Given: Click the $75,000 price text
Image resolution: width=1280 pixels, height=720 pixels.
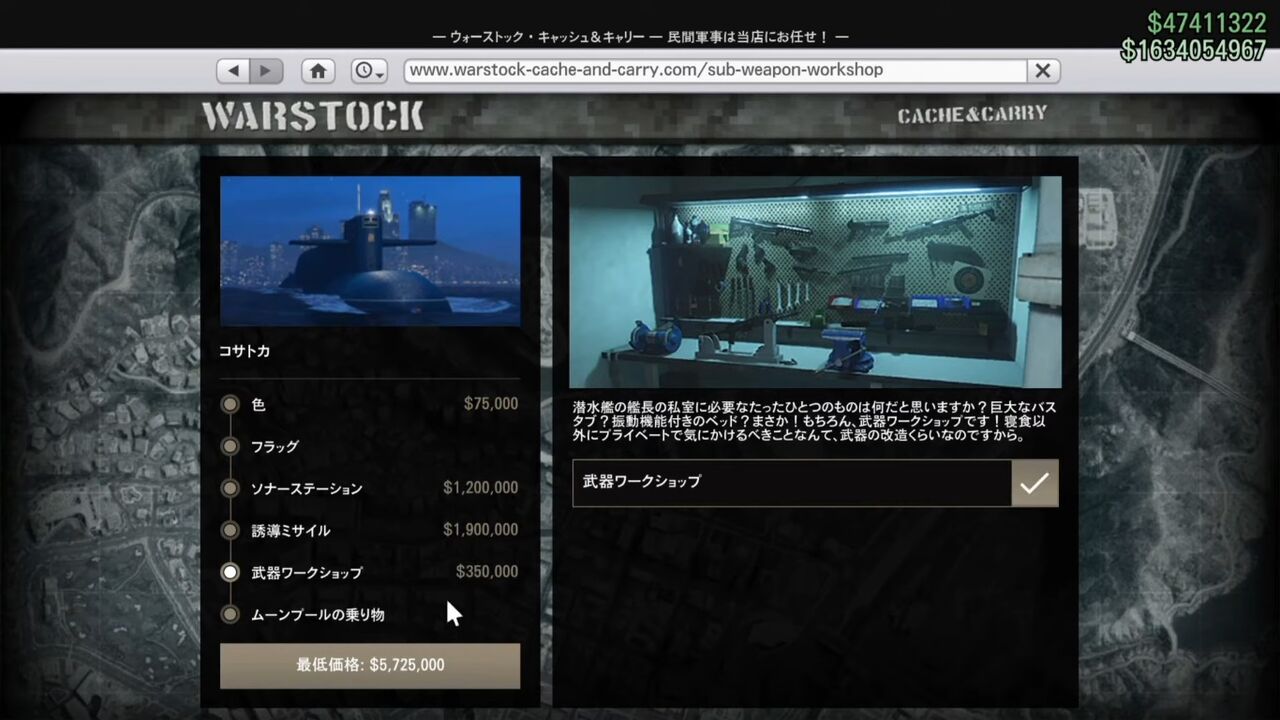Looking at the screenshot, I should click(491, 404).
